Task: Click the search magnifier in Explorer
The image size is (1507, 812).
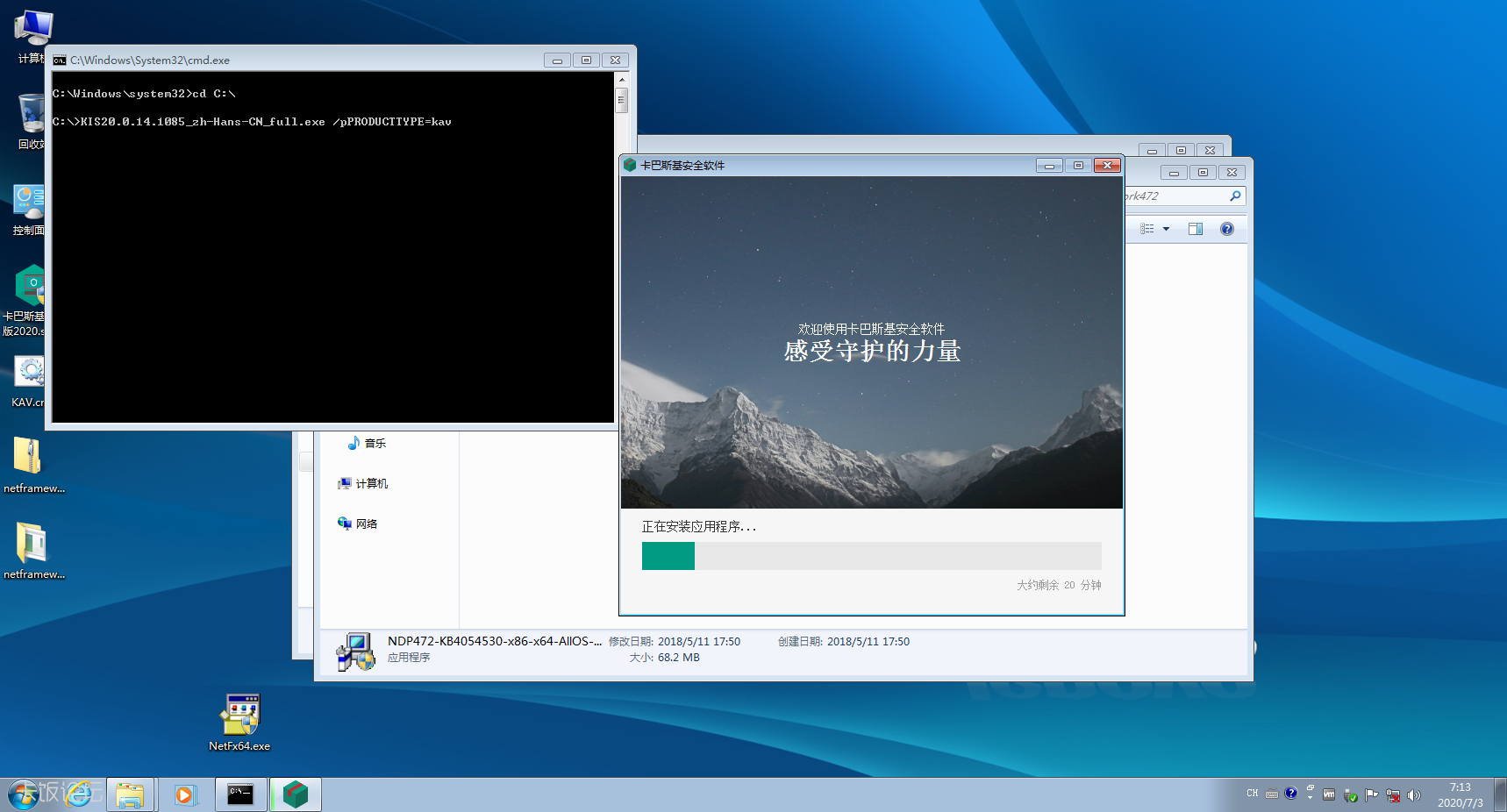Action: tap(1235, 196)
